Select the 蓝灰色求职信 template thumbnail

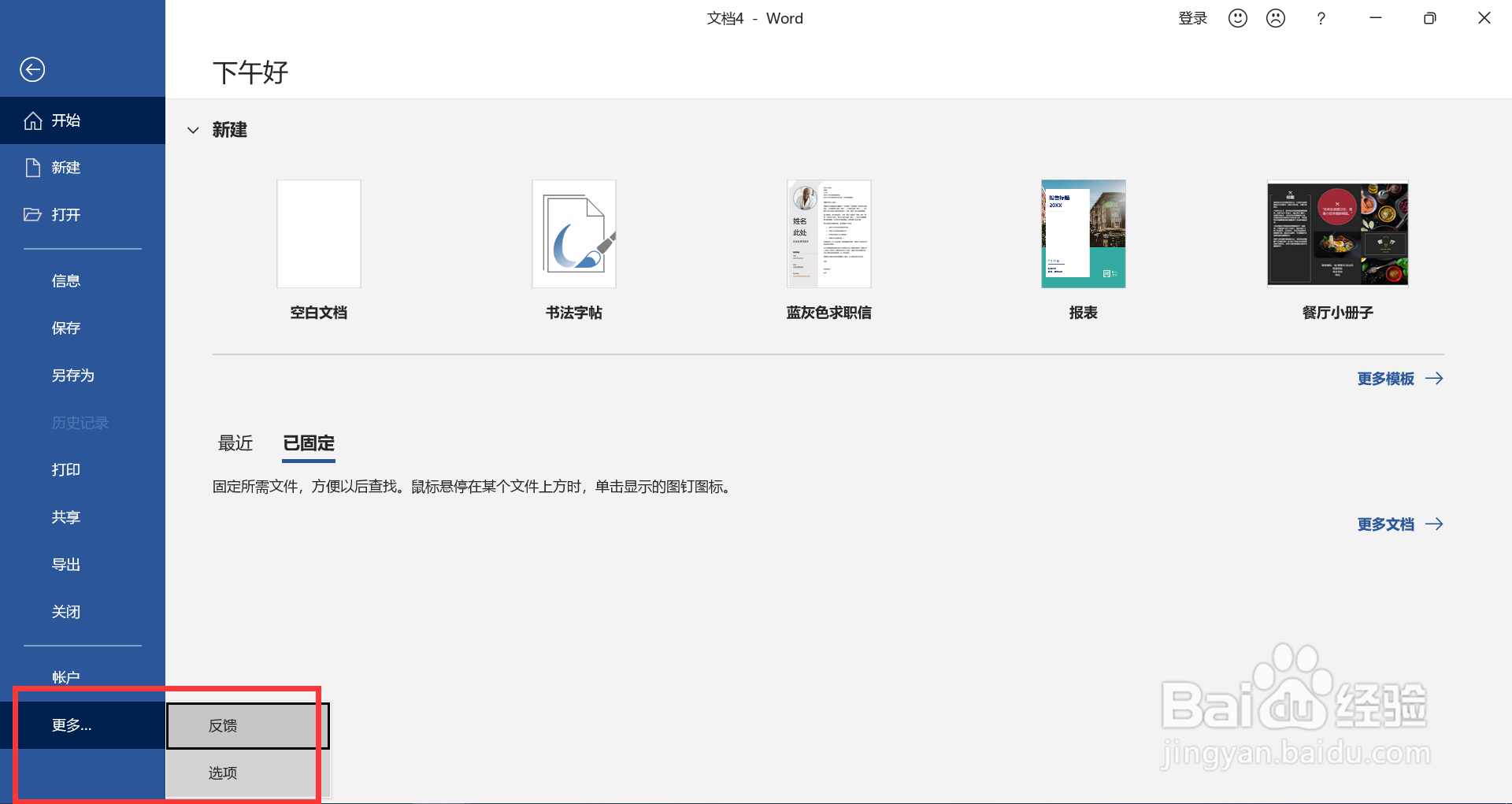tap(829, 234)
